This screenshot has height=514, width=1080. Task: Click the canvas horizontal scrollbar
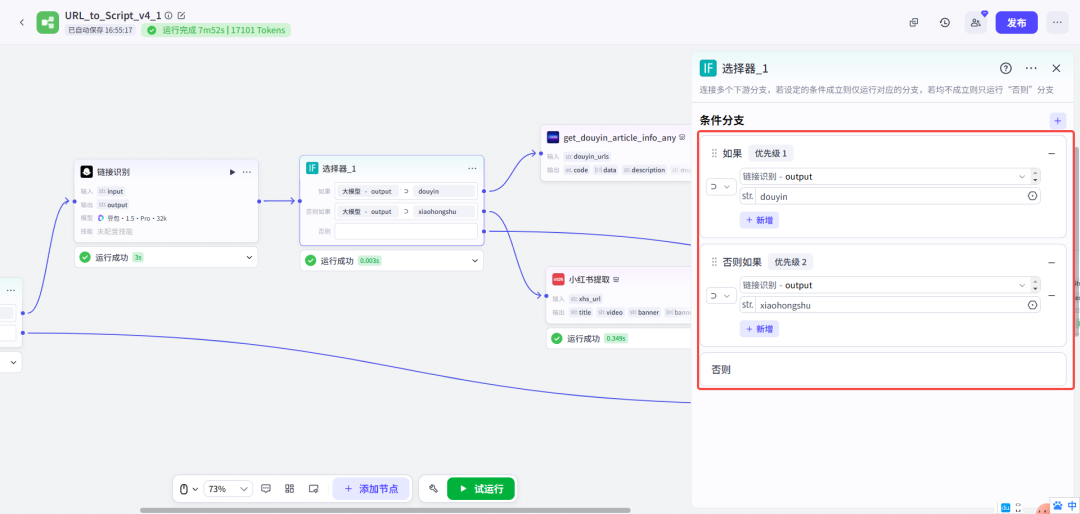pyautogui.click(x=385, y=511)
